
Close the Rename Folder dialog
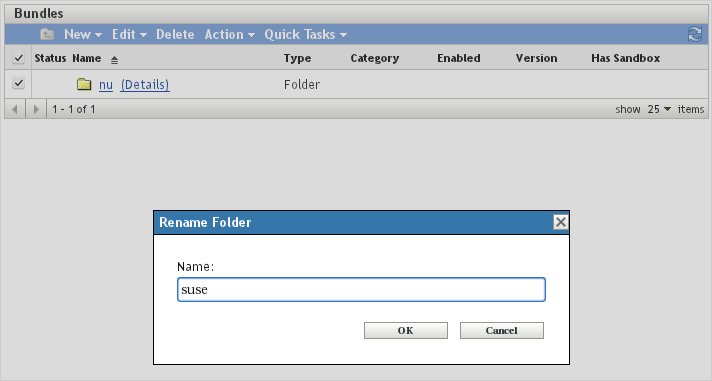coord(561,222)
